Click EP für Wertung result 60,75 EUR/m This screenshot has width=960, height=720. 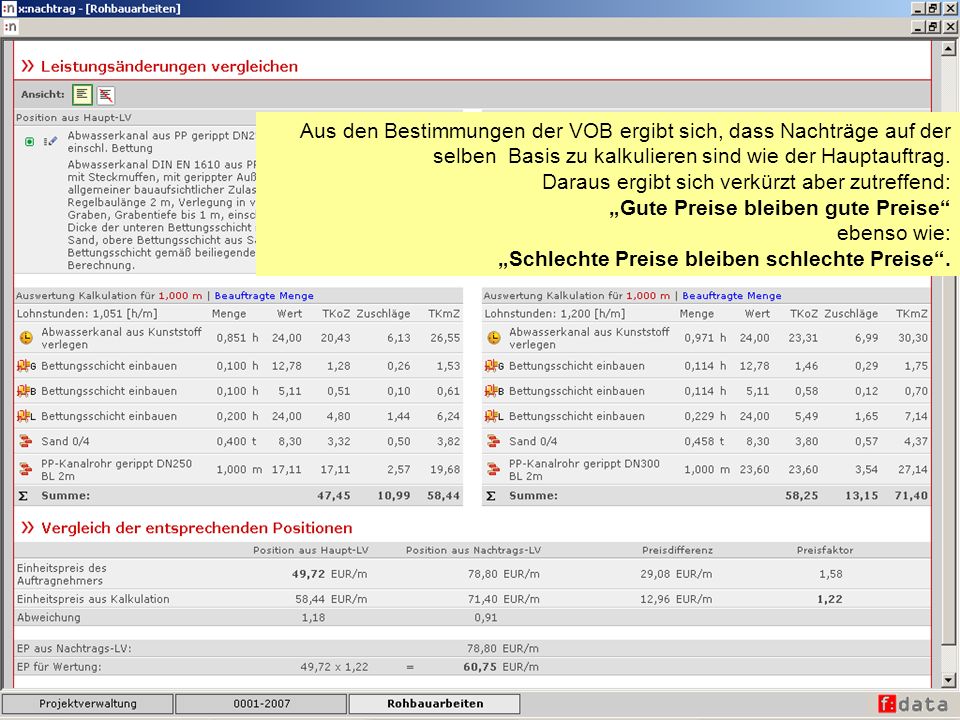click(x=501, y=667)
